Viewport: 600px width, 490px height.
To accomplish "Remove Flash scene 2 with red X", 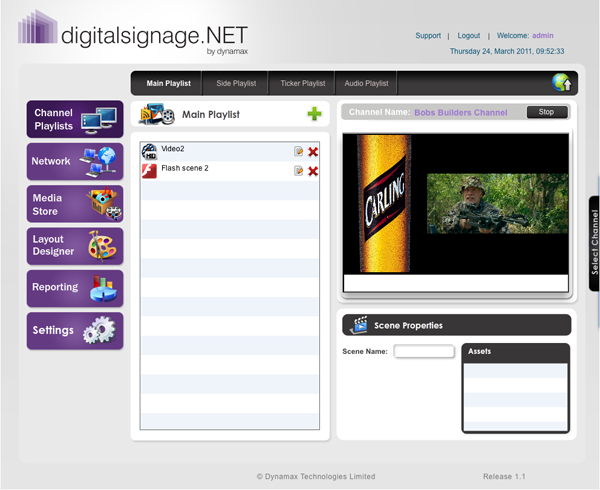I will (x=313, y=171).
